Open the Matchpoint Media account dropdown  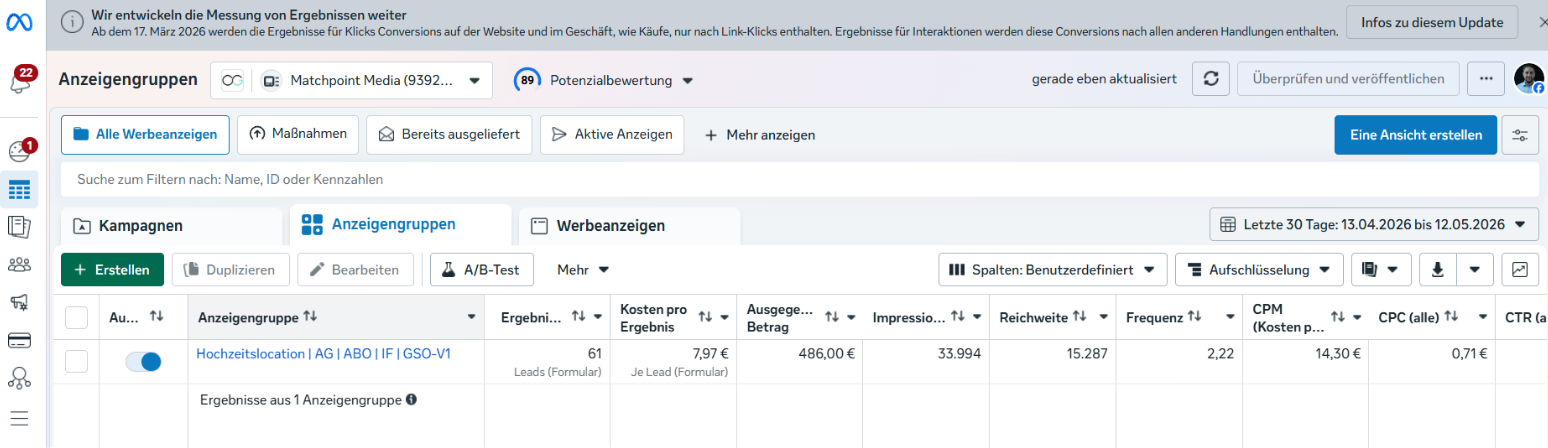click(351, 80)
